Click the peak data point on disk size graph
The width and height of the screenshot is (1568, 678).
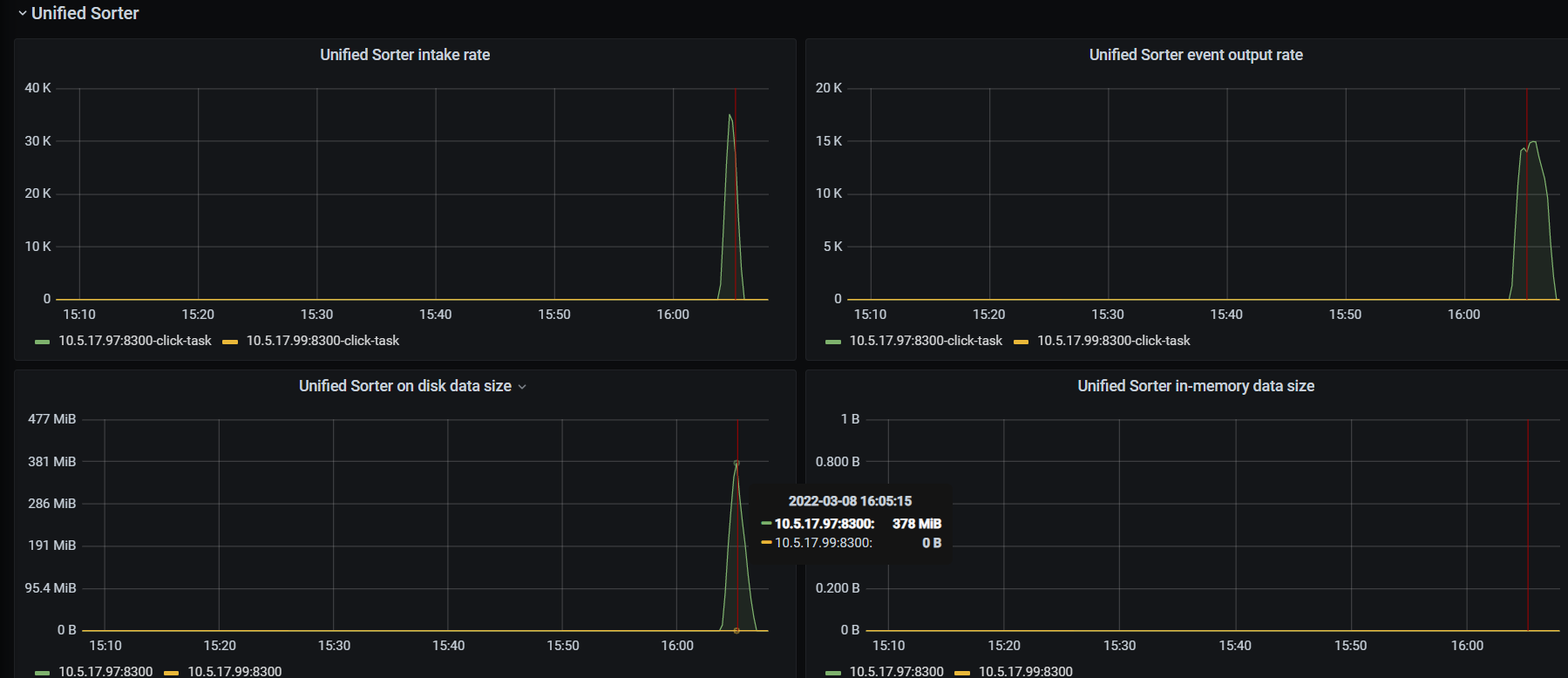tap(736, 463)
